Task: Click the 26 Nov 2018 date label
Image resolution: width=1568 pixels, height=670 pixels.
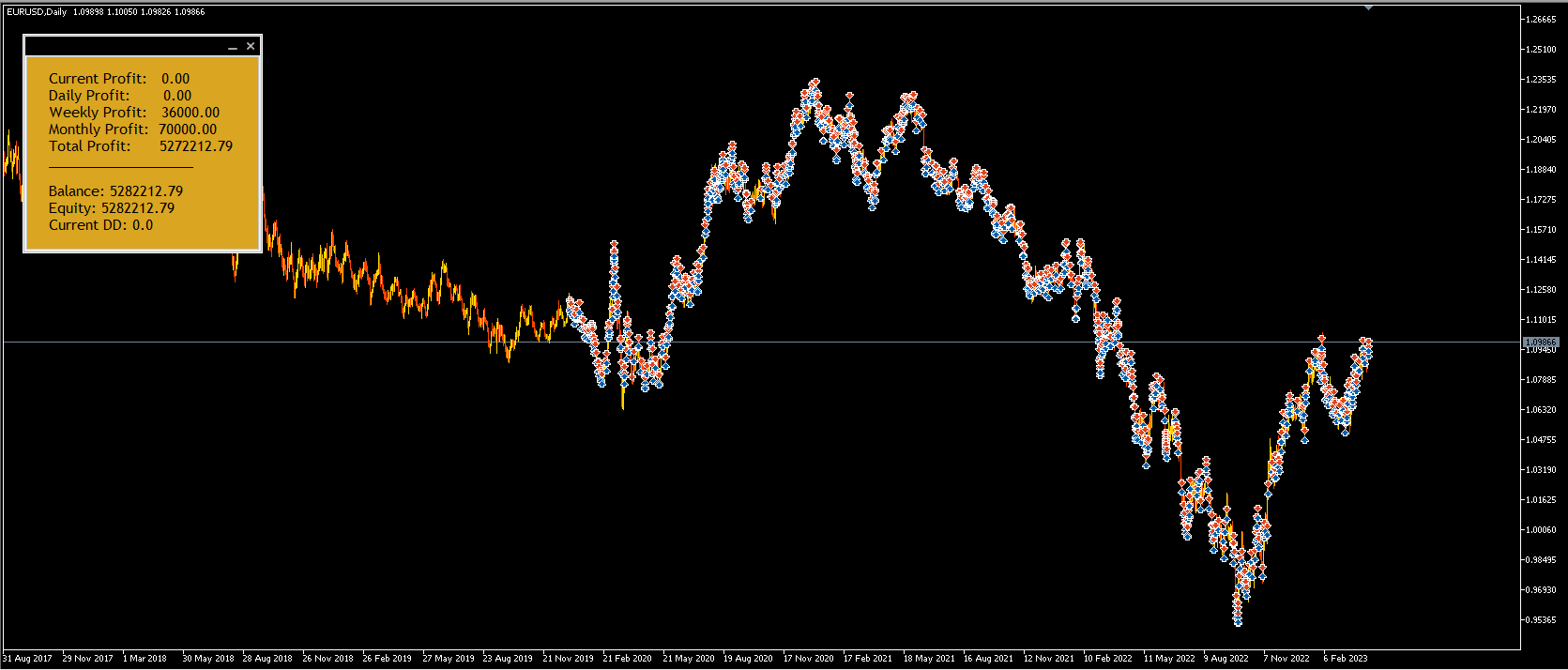Action: pyautogui.click(x=327, y=659)
